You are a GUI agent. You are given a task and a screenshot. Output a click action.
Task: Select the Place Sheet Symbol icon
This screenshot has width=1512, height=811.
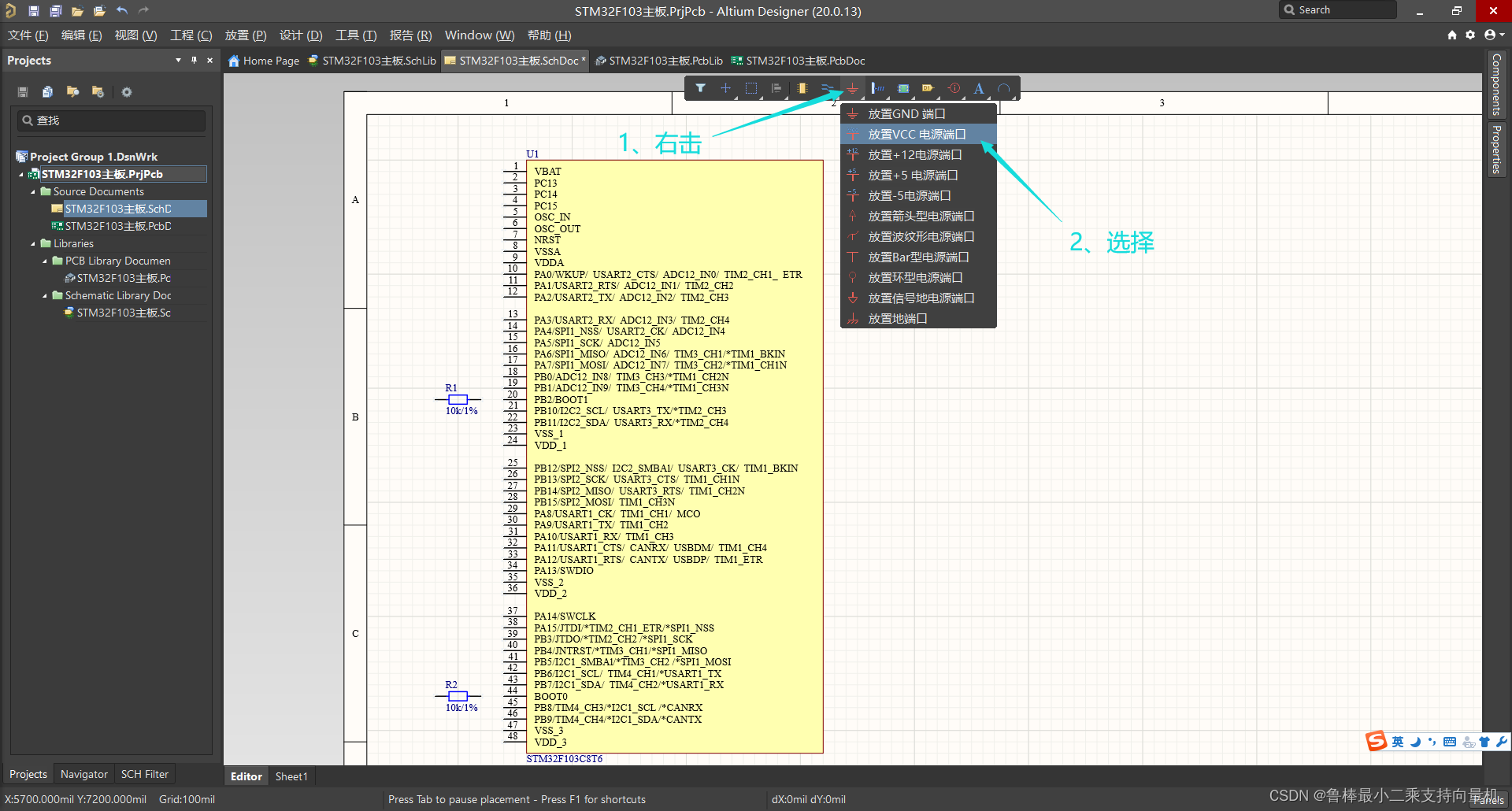[x=903, y=88]
